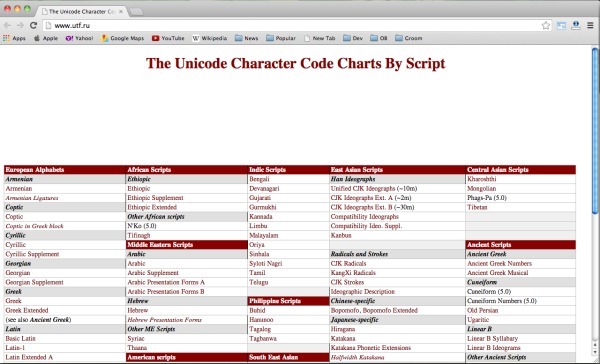Open the Thaana link
Image resolution: width=600 pixels, height=364 pixels.
(137, 348)
